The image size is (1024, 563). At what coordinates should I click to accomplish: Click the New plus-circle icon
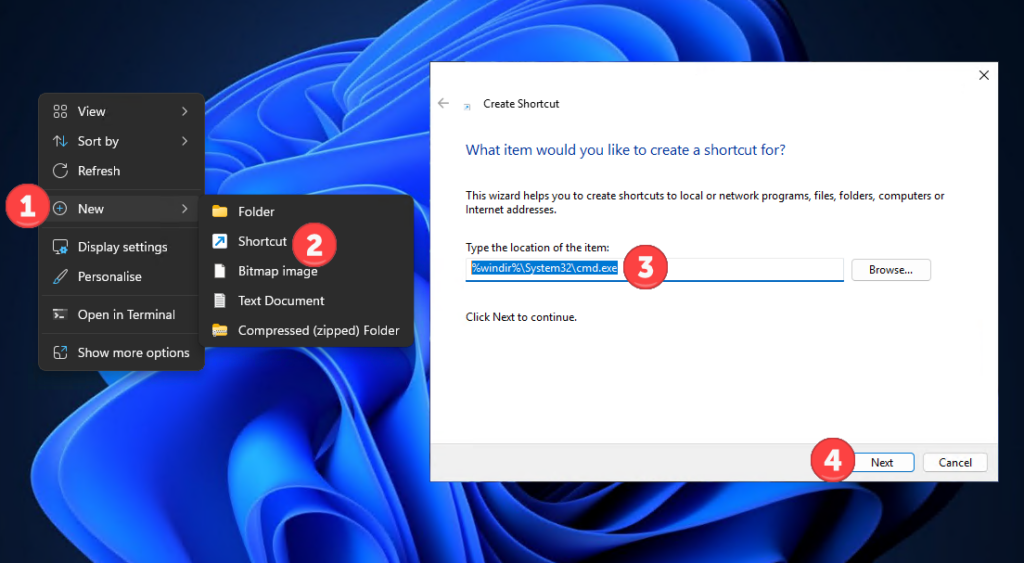tap(60, 209)
